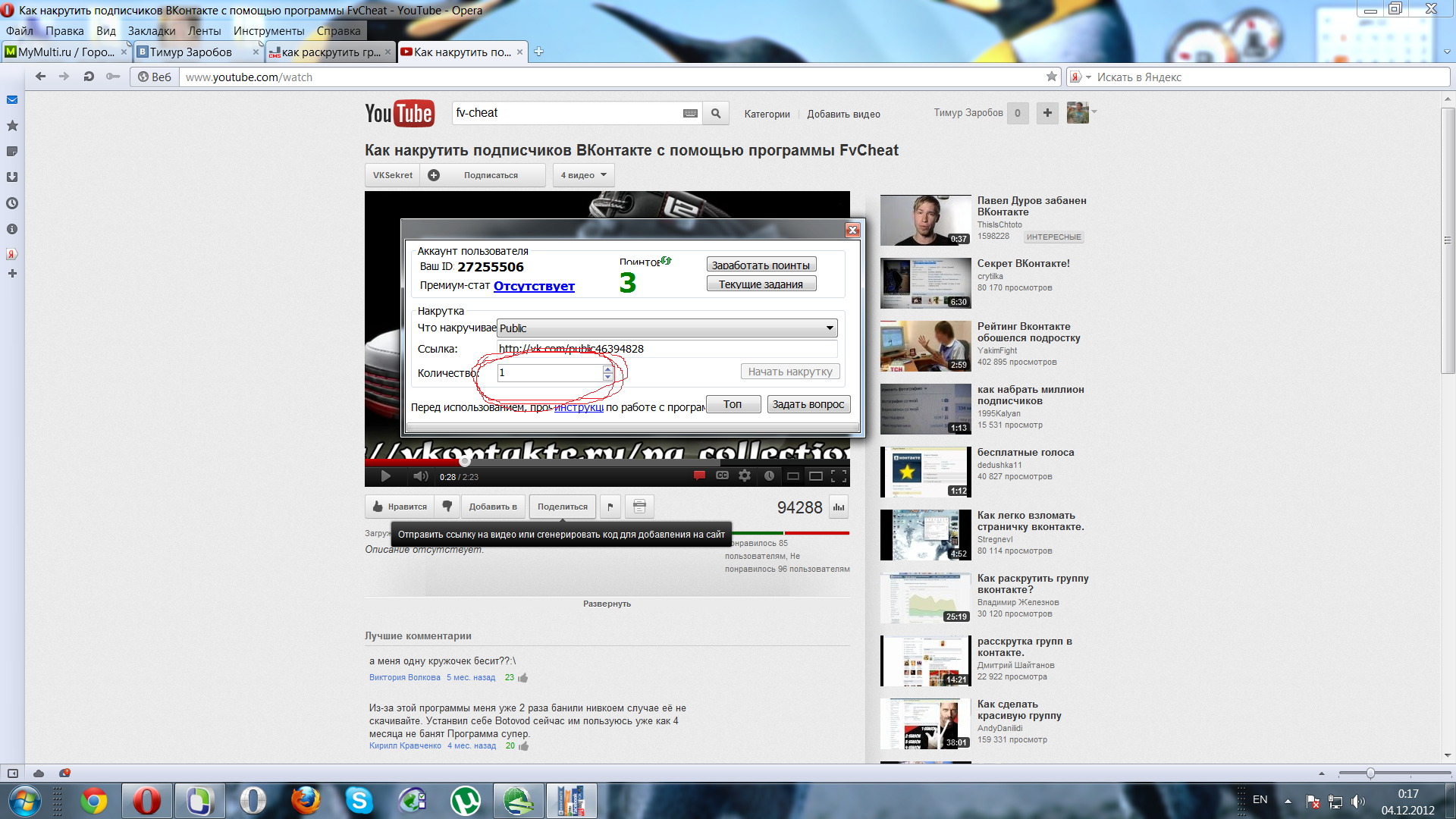Mute the video volume speaker

tap(420, 476)
